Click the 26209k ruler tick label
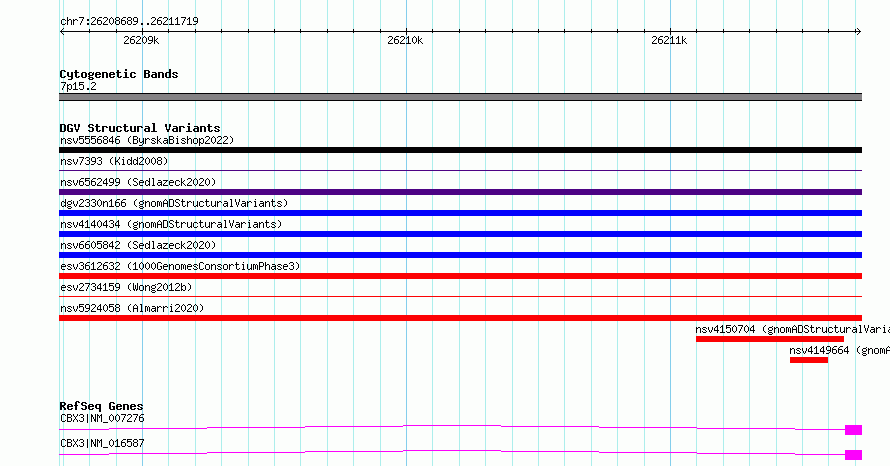The image size is (890, 466). (141, 40)
